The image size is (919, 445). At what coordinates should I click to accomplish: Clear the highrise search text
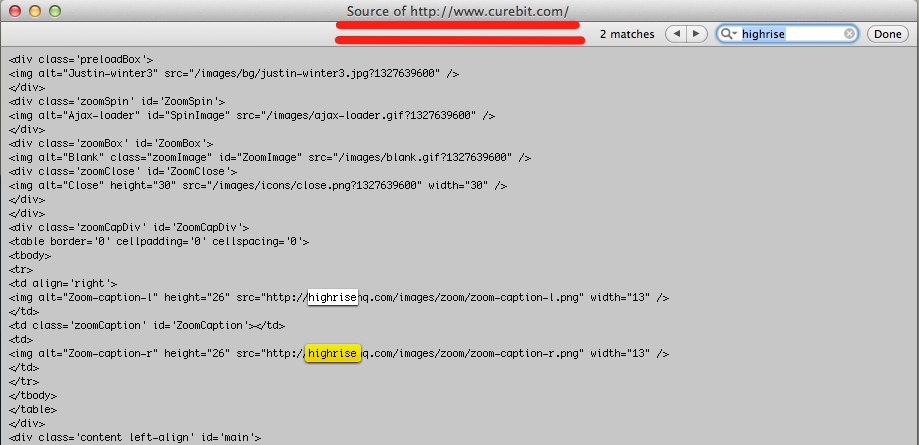tap(849, 34)
